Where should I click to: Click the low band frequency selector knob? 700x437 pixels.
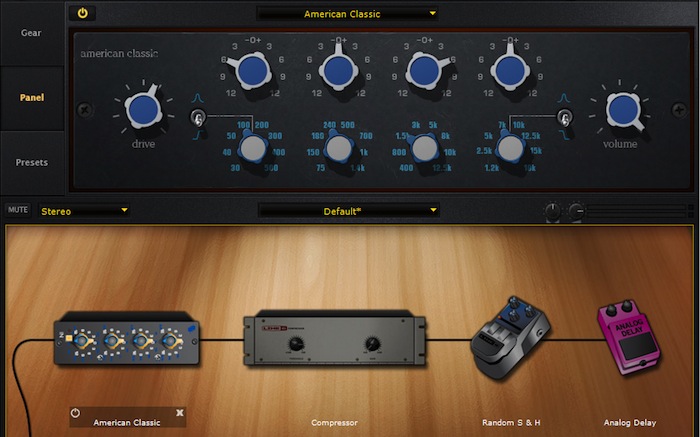pos(253,148)
